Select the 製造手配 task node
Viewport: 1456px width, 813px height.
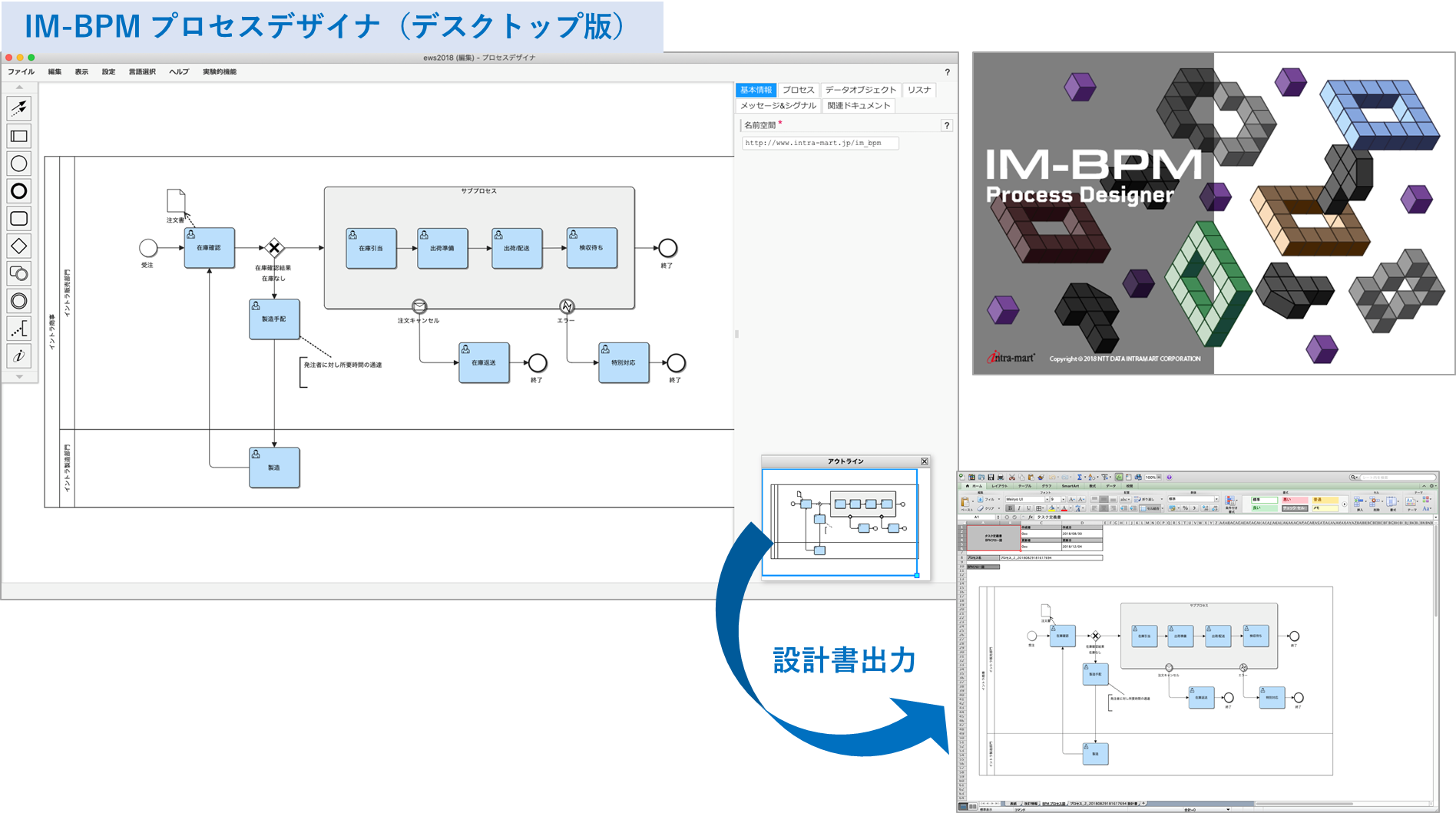pos(274,319)
